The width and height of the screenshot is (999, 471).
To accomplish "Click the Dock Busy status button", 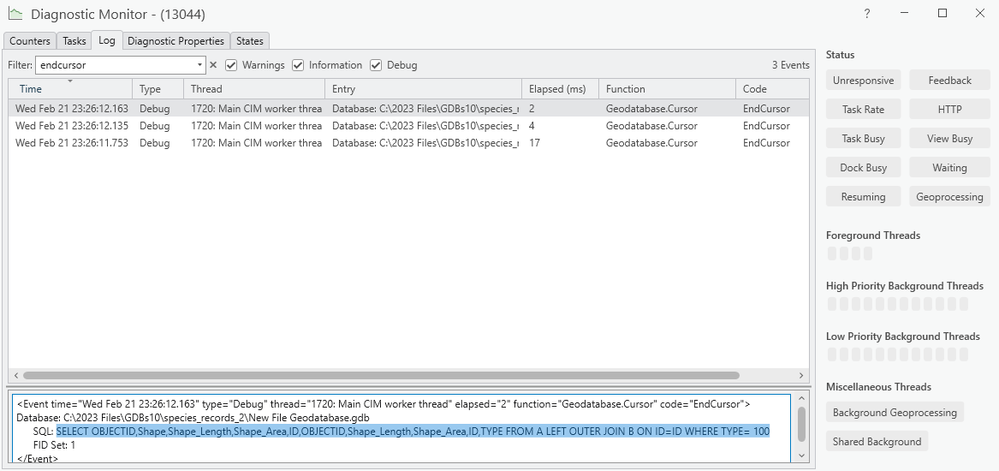I will pos(863,168).
